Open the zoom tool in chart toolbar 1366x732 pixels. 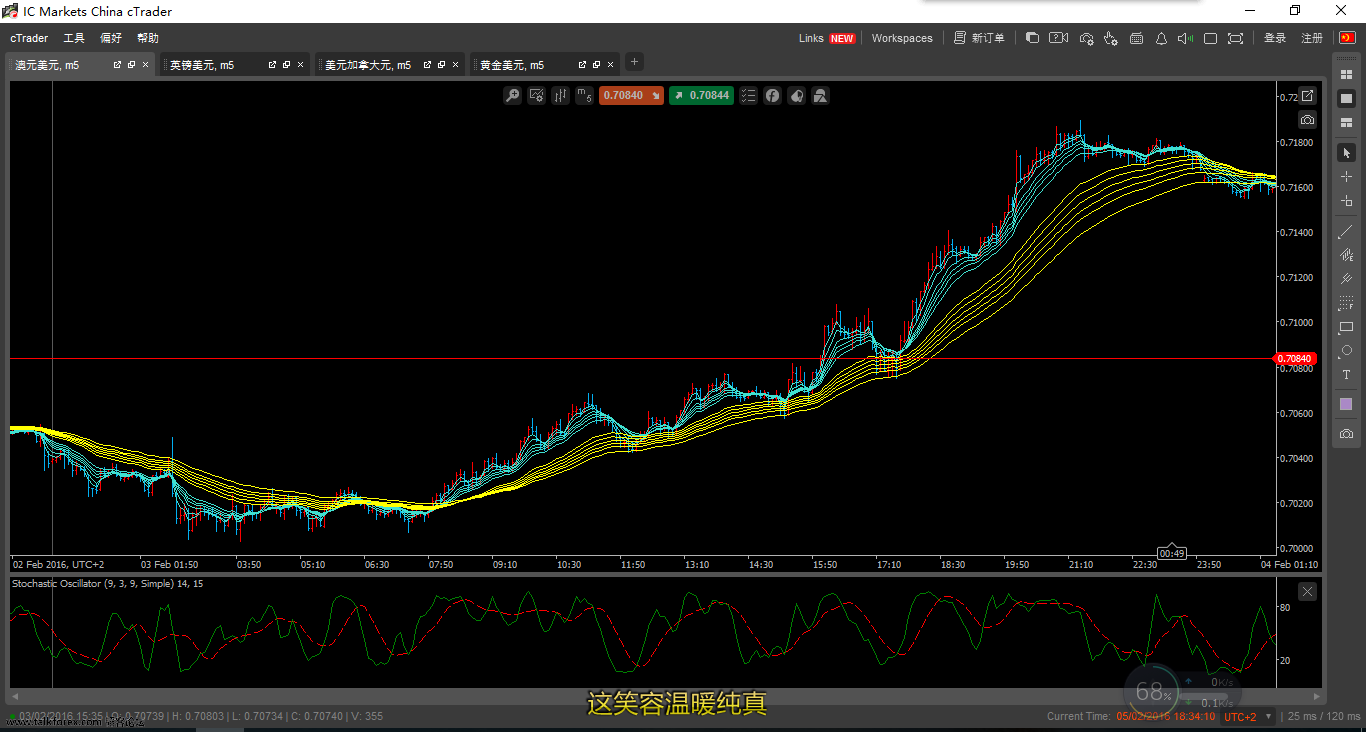click(512, 96)
